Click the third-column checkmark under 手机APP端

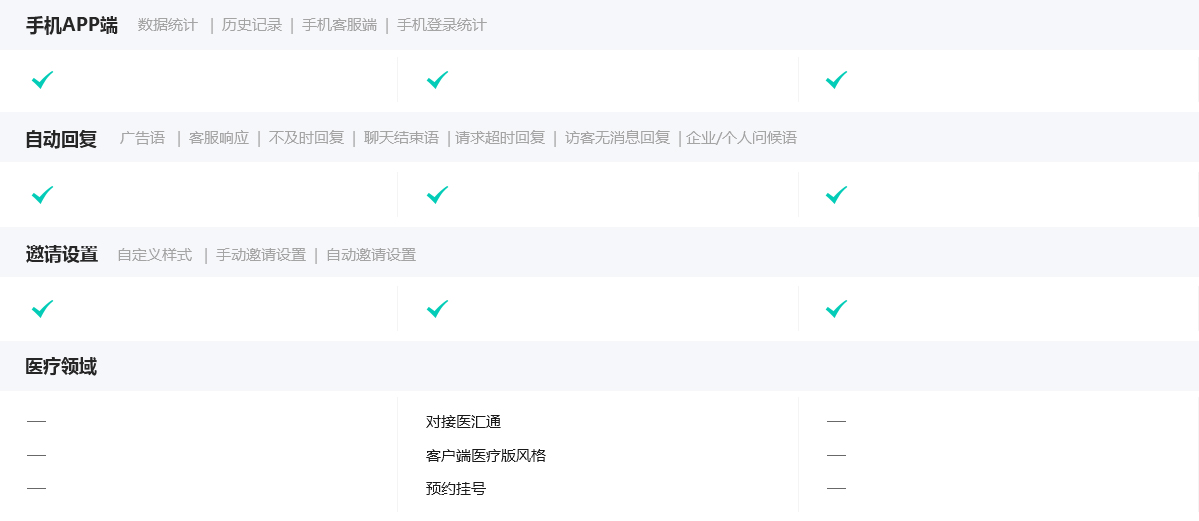pos(836,80)
